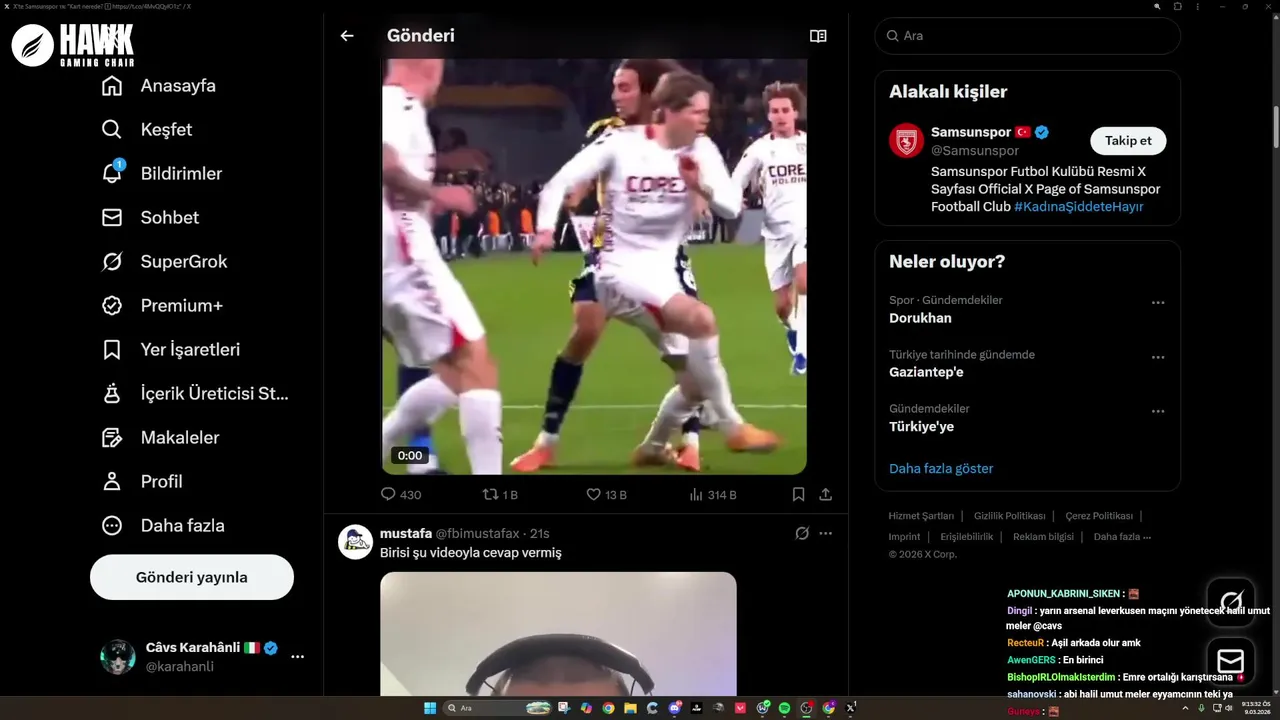Open Bildirimler notifications

(x=162, y=174)
